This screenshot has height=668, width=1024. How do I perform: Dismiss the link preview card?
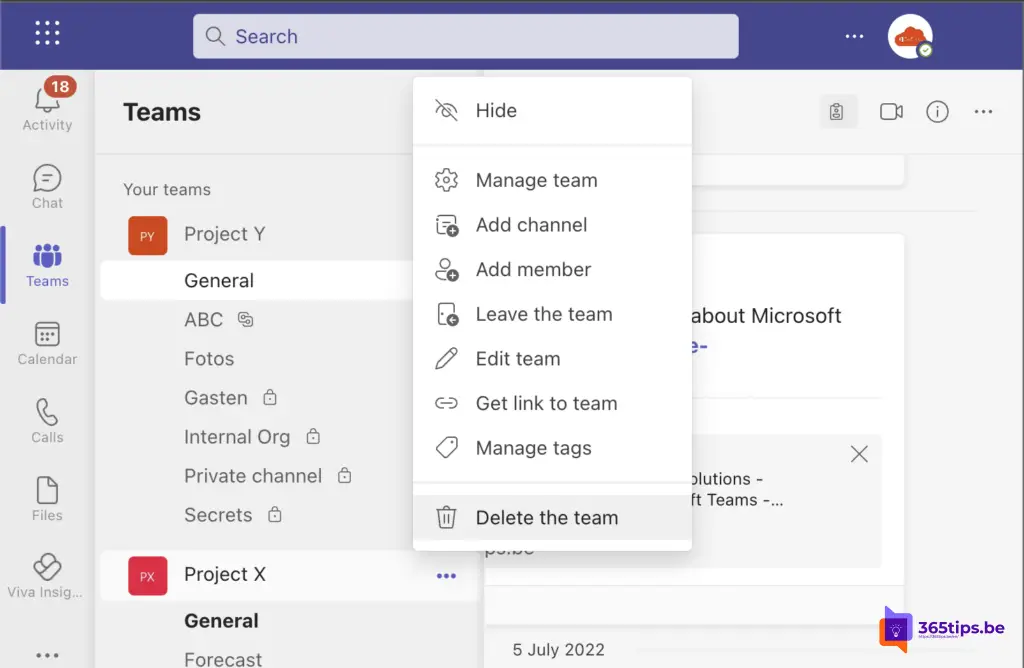tap(858, 454)
